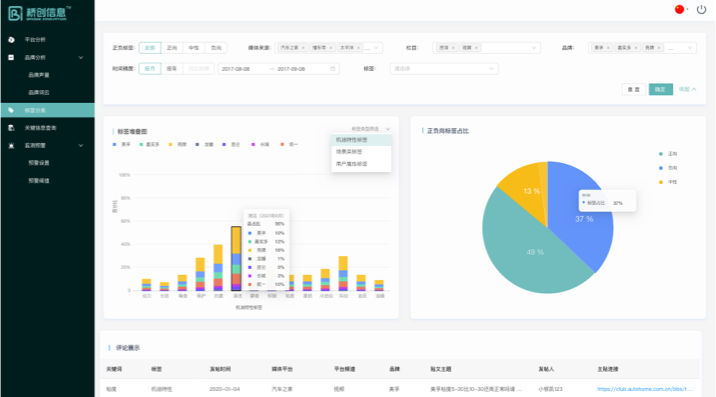716x397 pixels.
Task: Click the calendar icon in date range field
Action: 332,69
